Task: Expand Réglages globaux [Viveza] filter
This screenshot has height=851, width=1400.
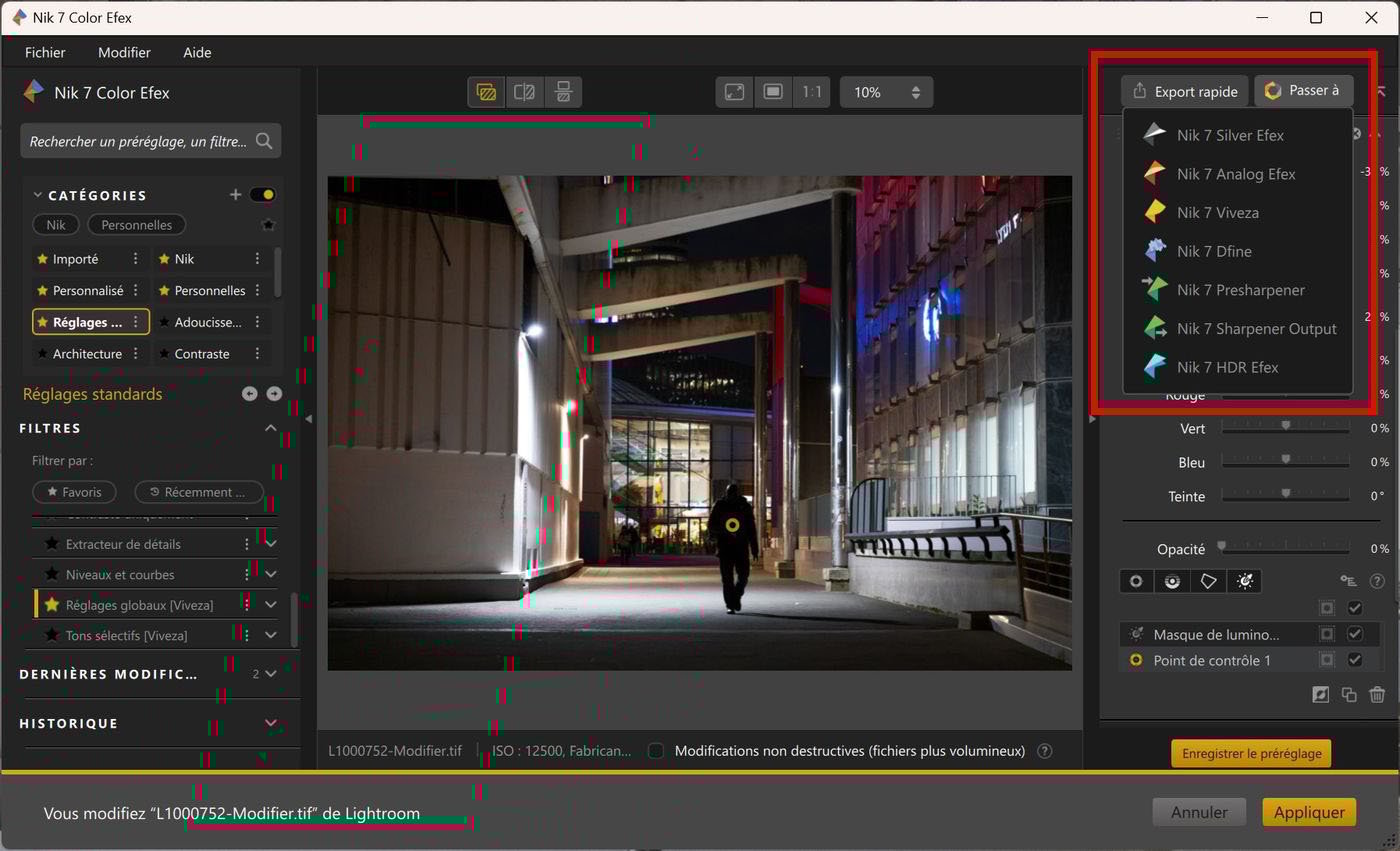Action: (270, 605)
